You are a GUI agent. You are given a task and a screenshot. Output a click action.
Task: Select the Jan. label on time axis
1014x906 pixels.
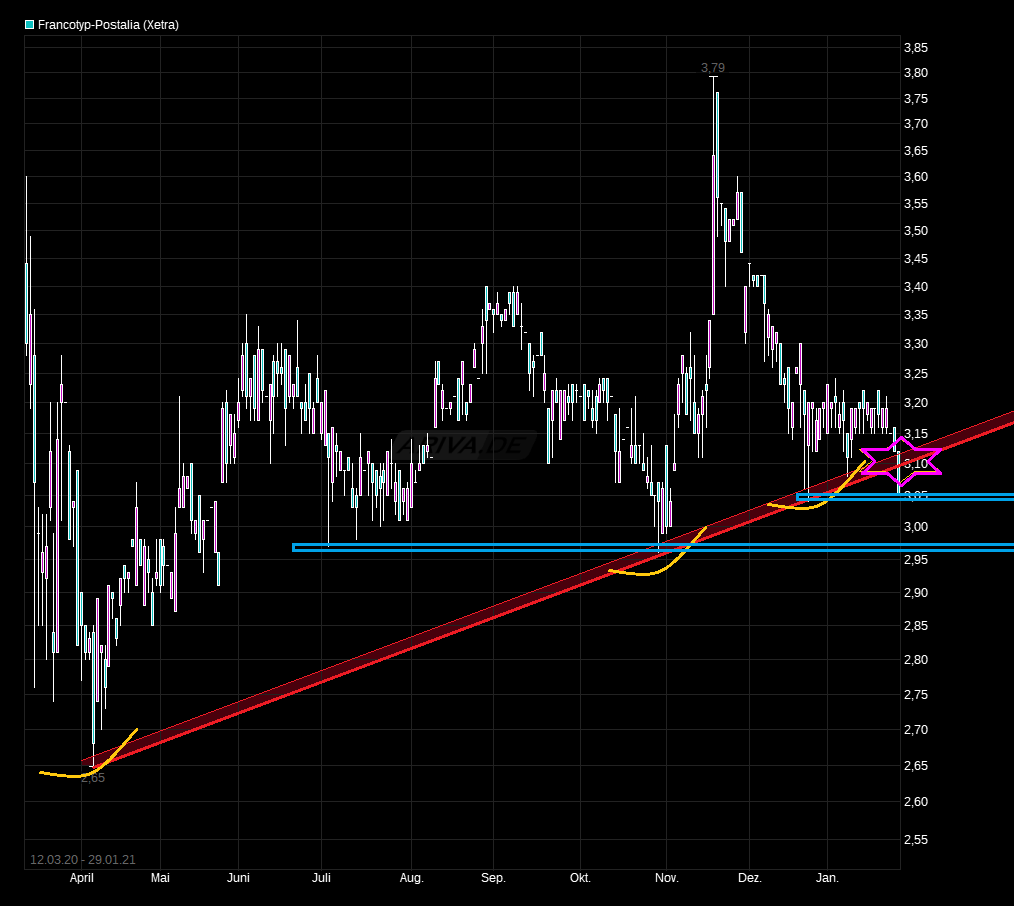(828, 879)
